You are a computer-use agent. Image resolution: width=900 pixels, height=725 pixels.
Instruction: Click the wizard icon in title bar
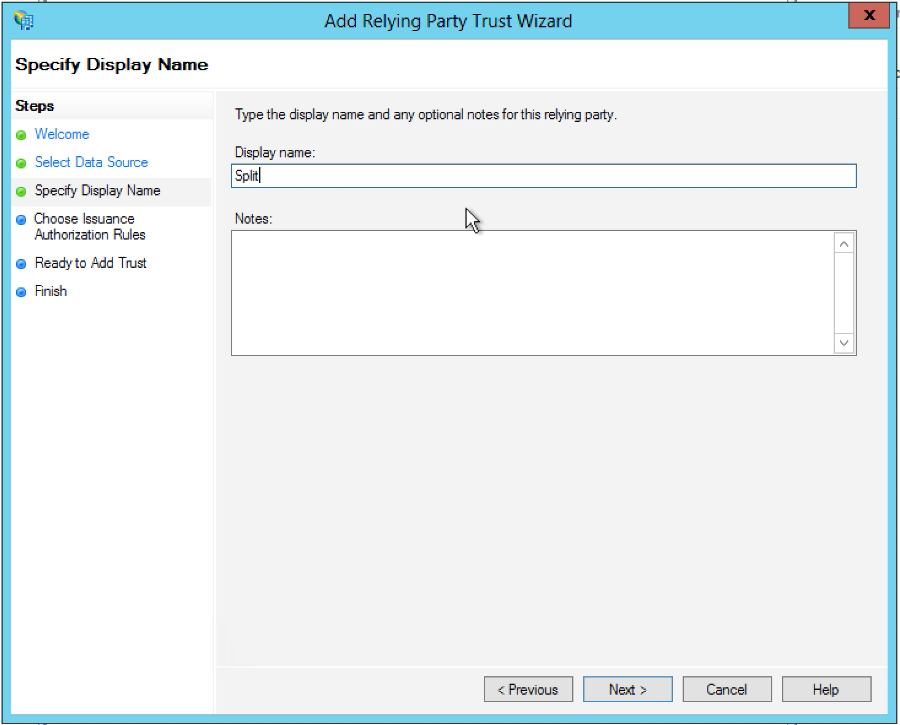point(24,20)
